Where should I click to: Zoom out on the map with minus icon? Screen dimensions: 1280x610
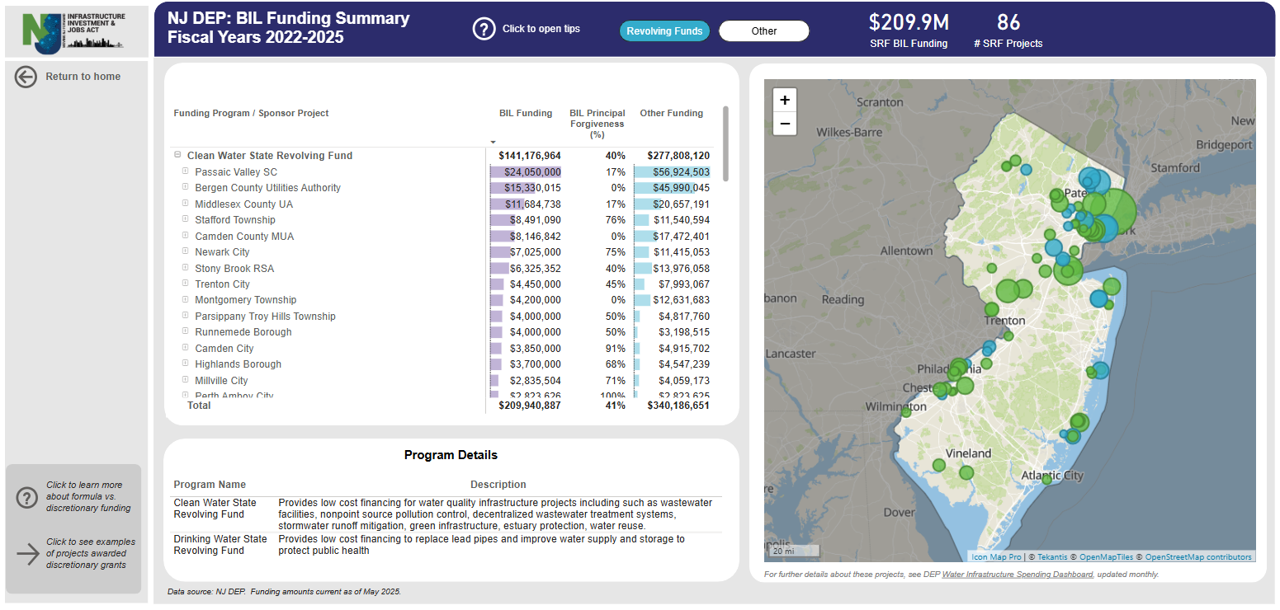(784, 123)
